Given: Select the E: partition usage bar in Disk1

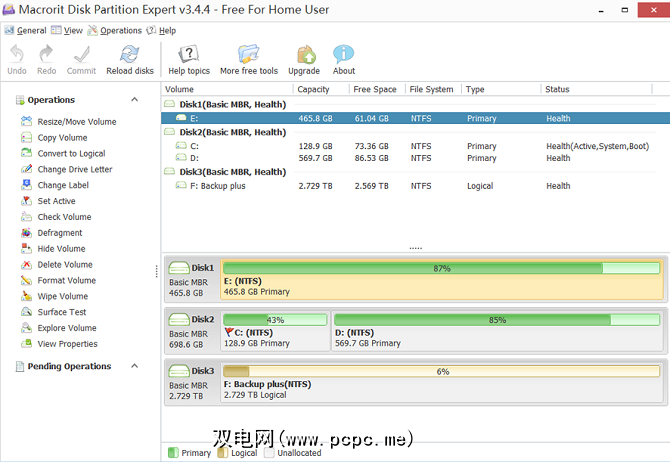Looking at the screenshot, I should point(441,268).
